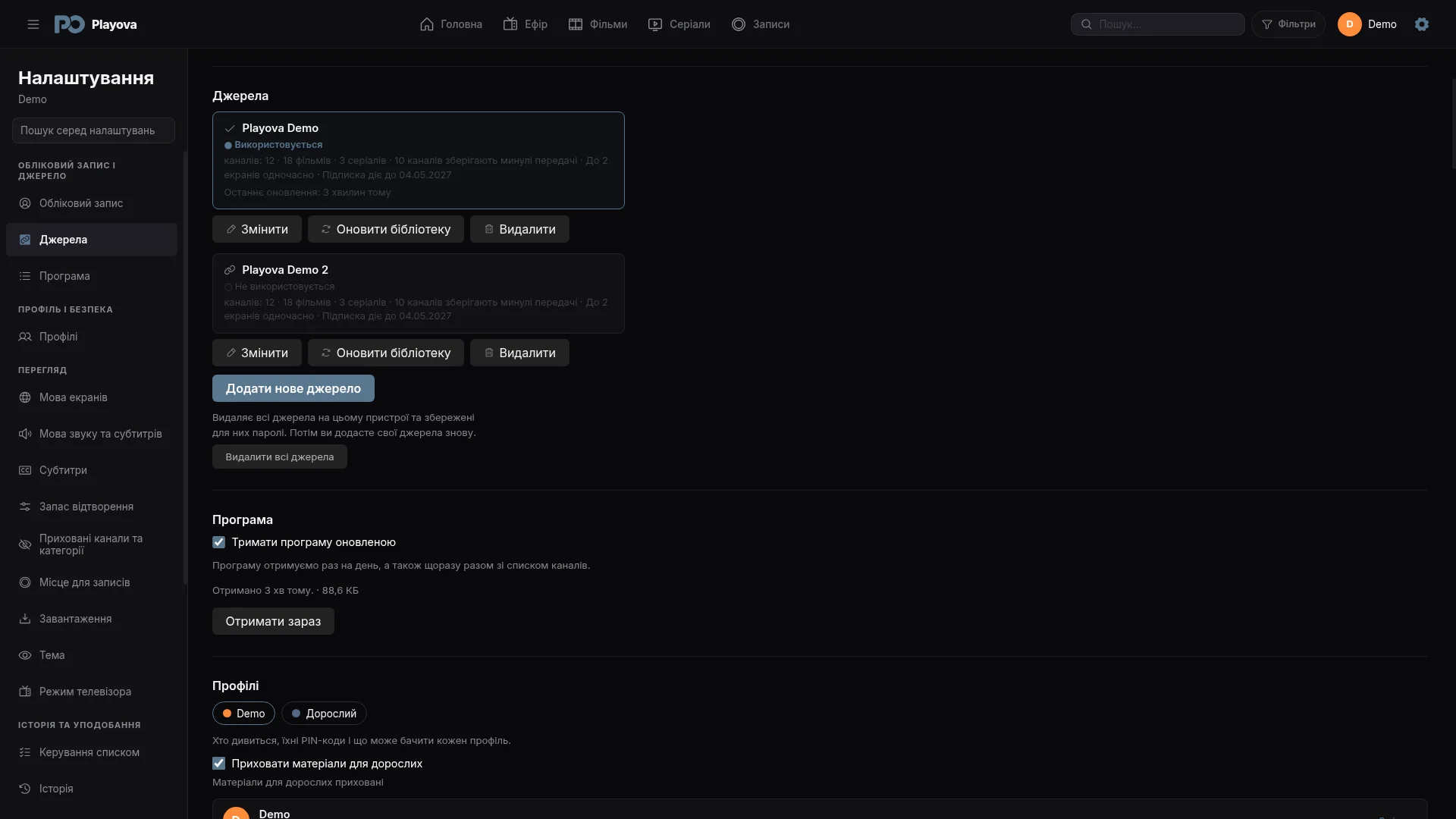
Task: Switch to the Фільми tab
Action: coord(598,24)
